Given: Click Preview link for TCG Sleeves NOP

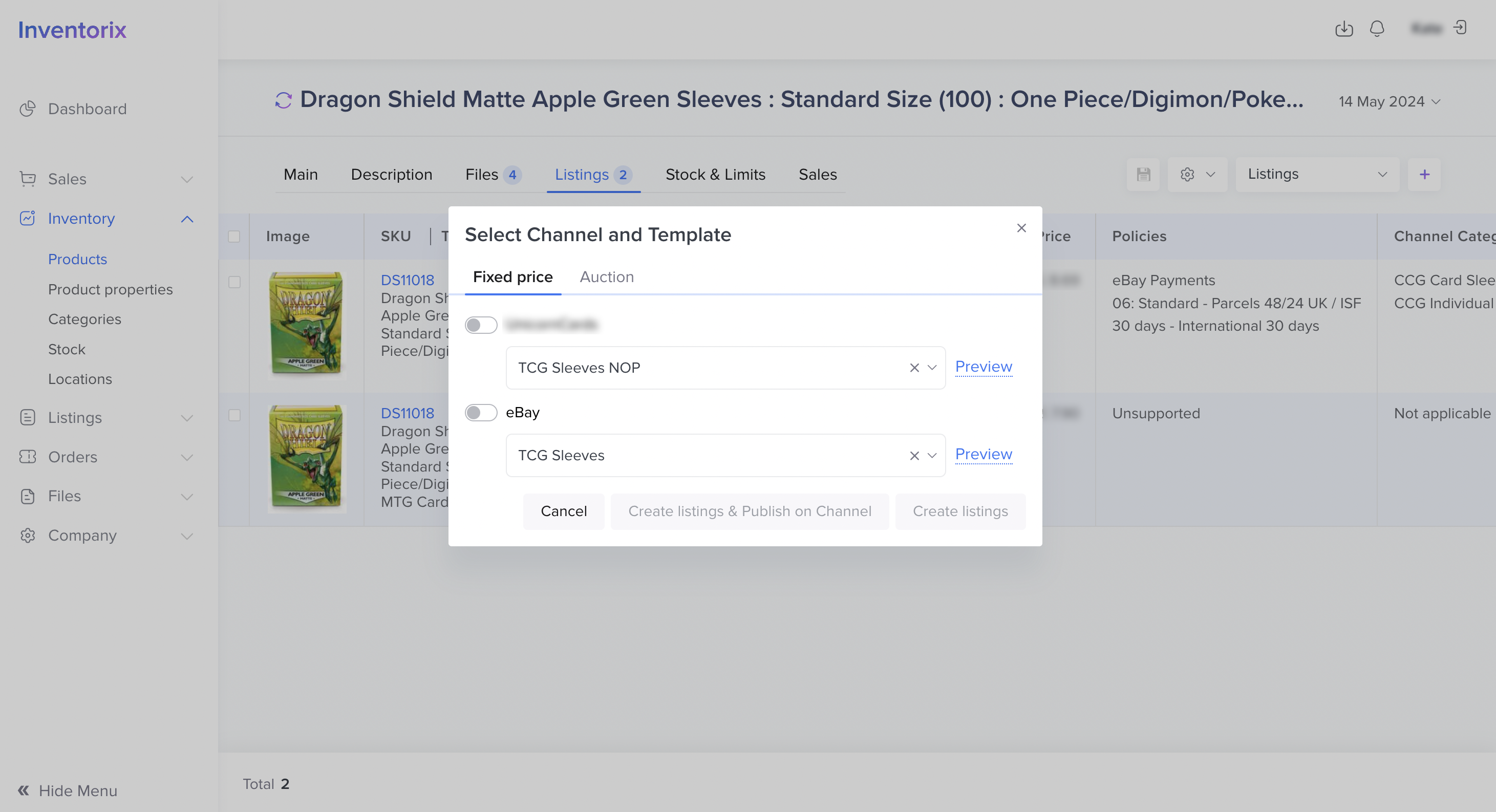Looking at the screenshot, I should 983,367.
